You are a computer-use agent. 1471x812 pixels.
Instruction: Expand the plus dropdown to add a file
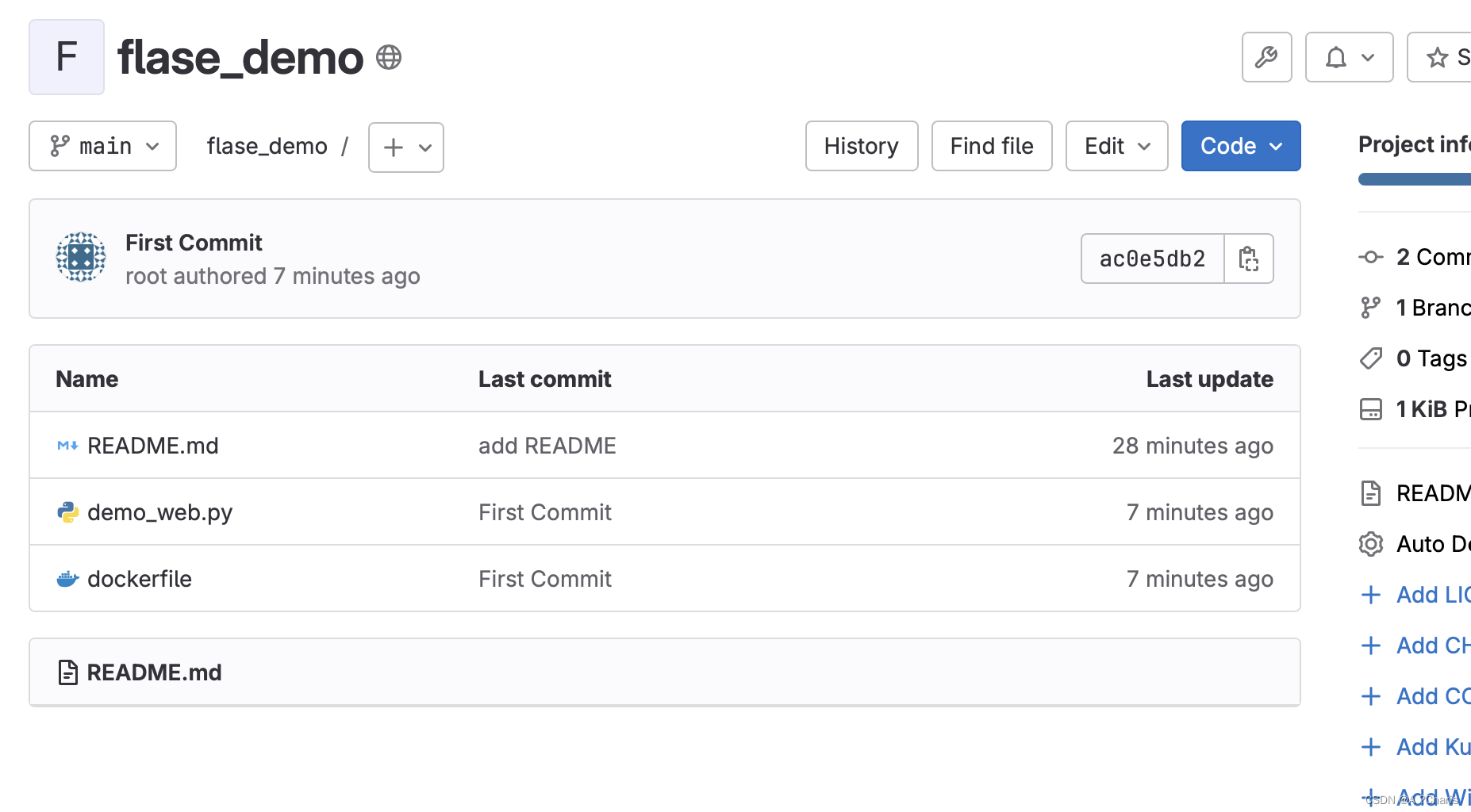(405, 147)
